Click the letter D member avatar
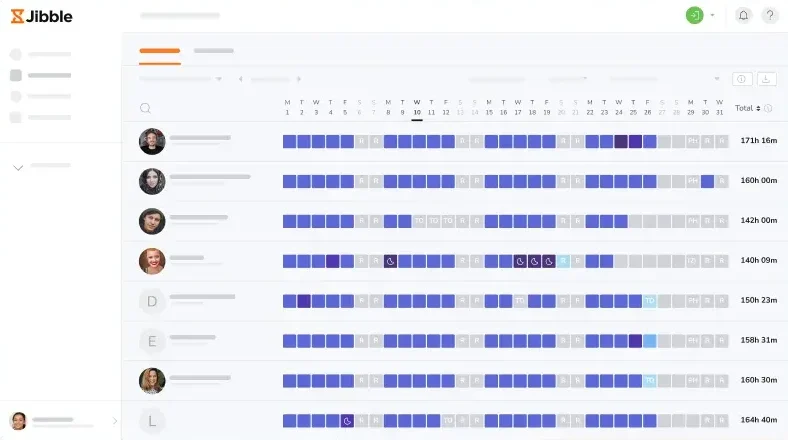This screenshot has height=440, width=788. (152, 301)
